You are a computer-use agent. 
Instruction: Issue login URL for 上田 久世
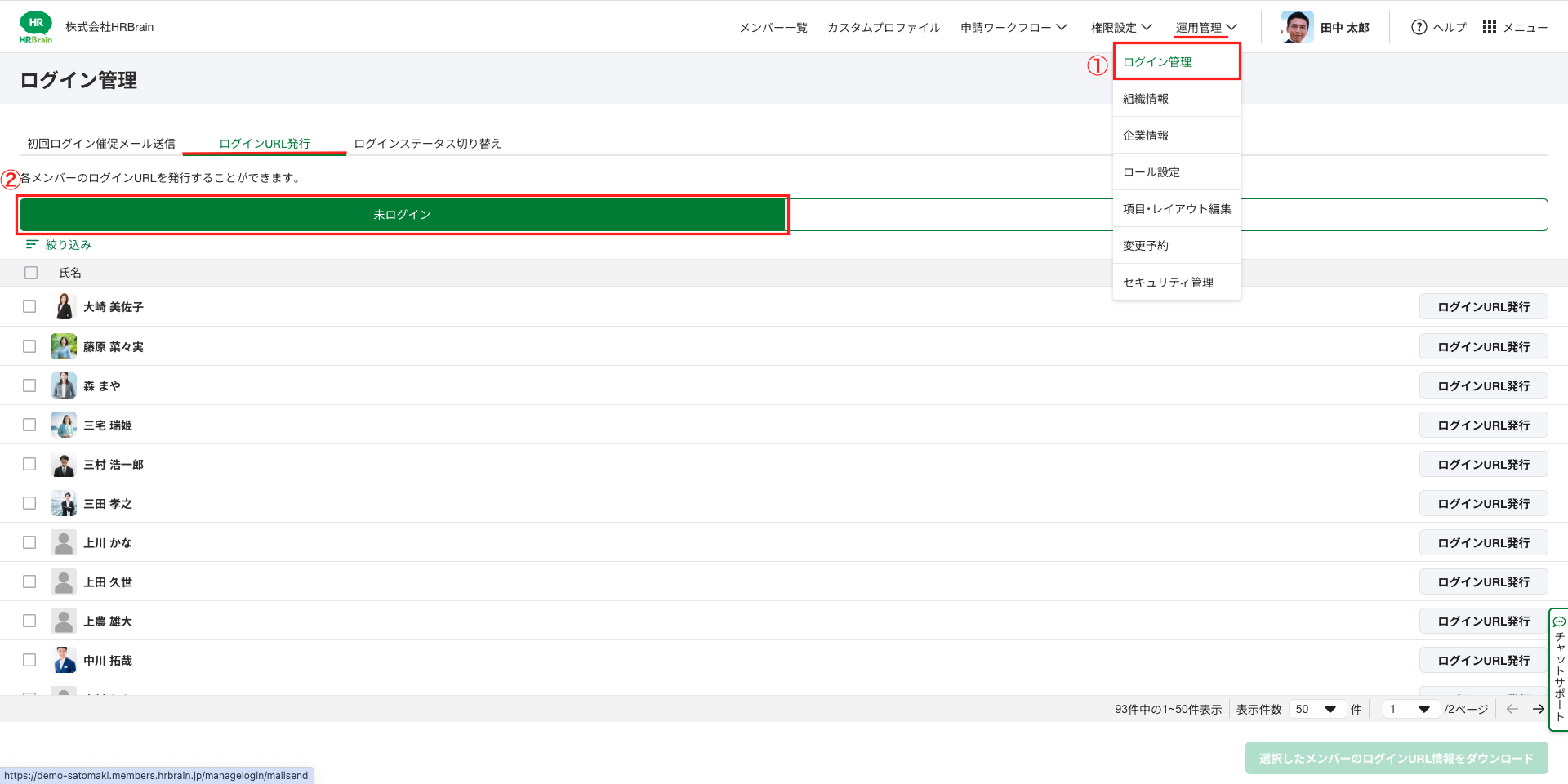click(1483, 581)
